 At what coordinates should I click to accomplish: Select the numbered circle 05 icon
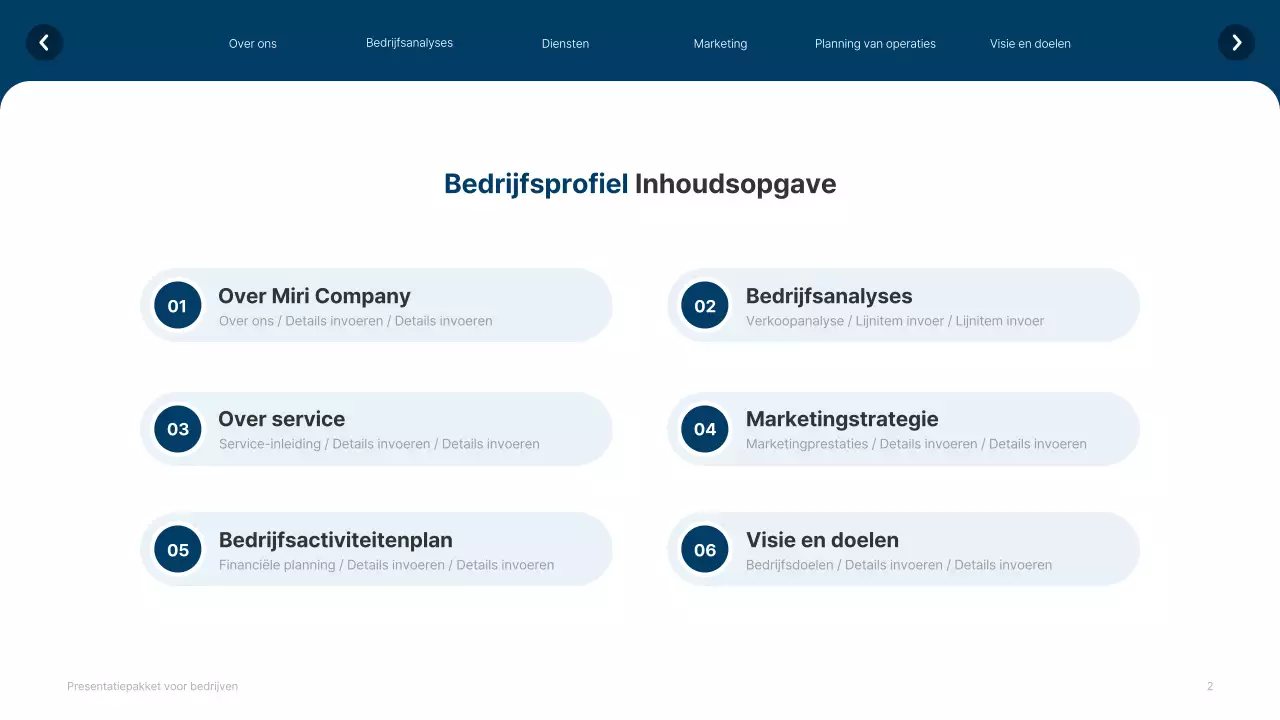pos(177,549)
